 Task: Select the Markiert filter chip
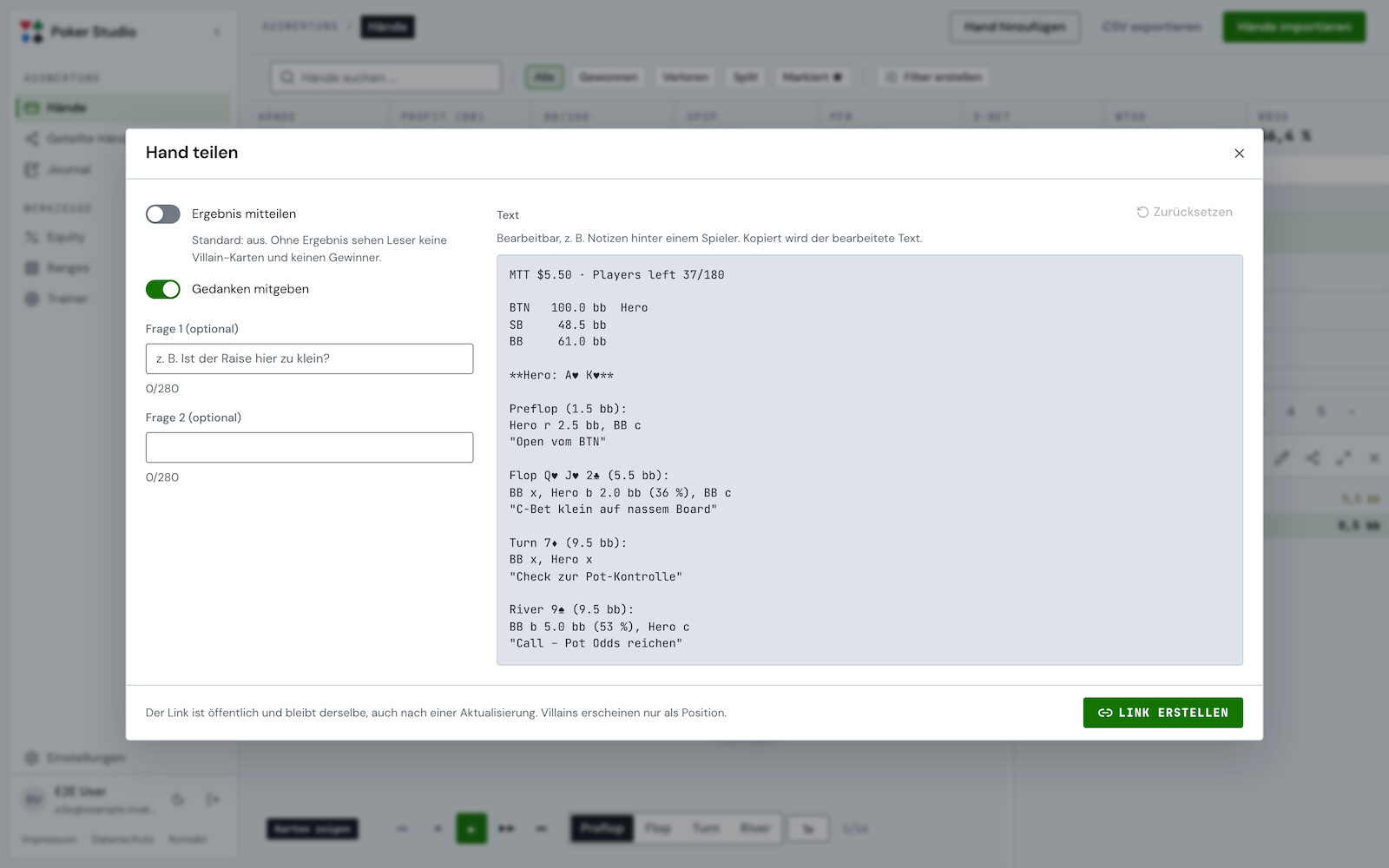coord(812,77)
